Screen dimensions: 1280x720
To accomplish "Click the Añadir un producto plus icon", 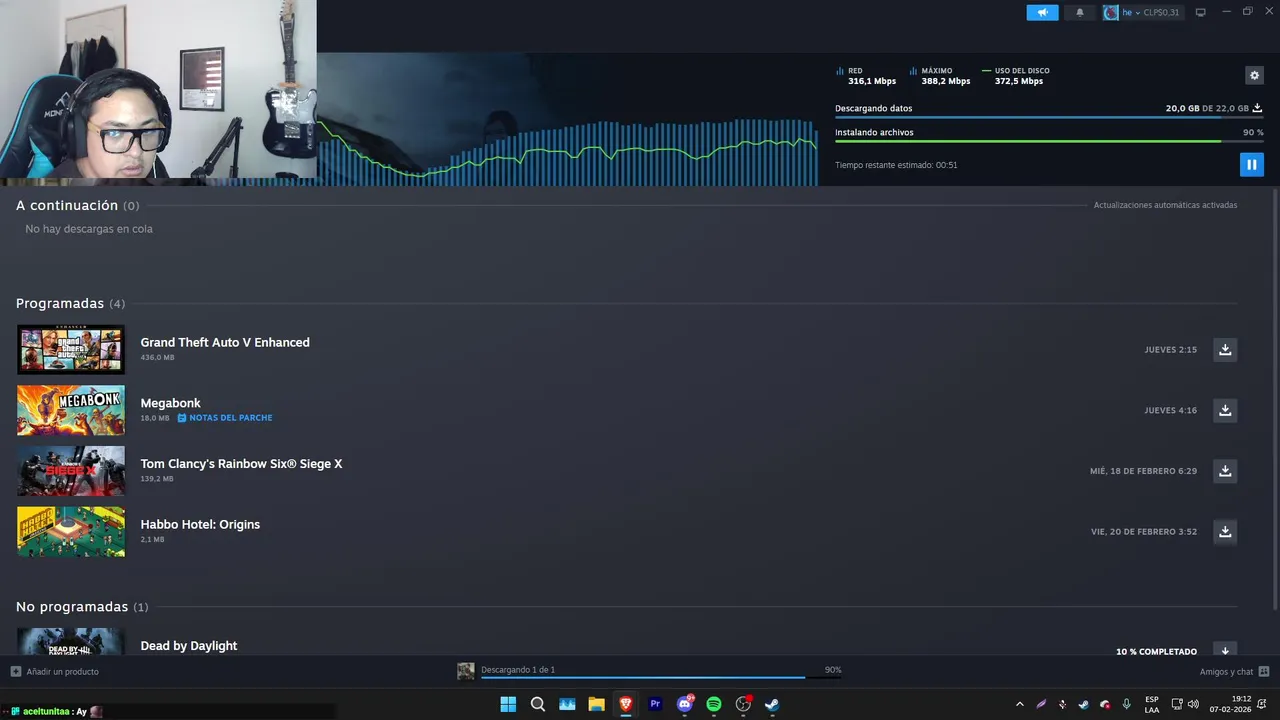I will pos(16,671).
